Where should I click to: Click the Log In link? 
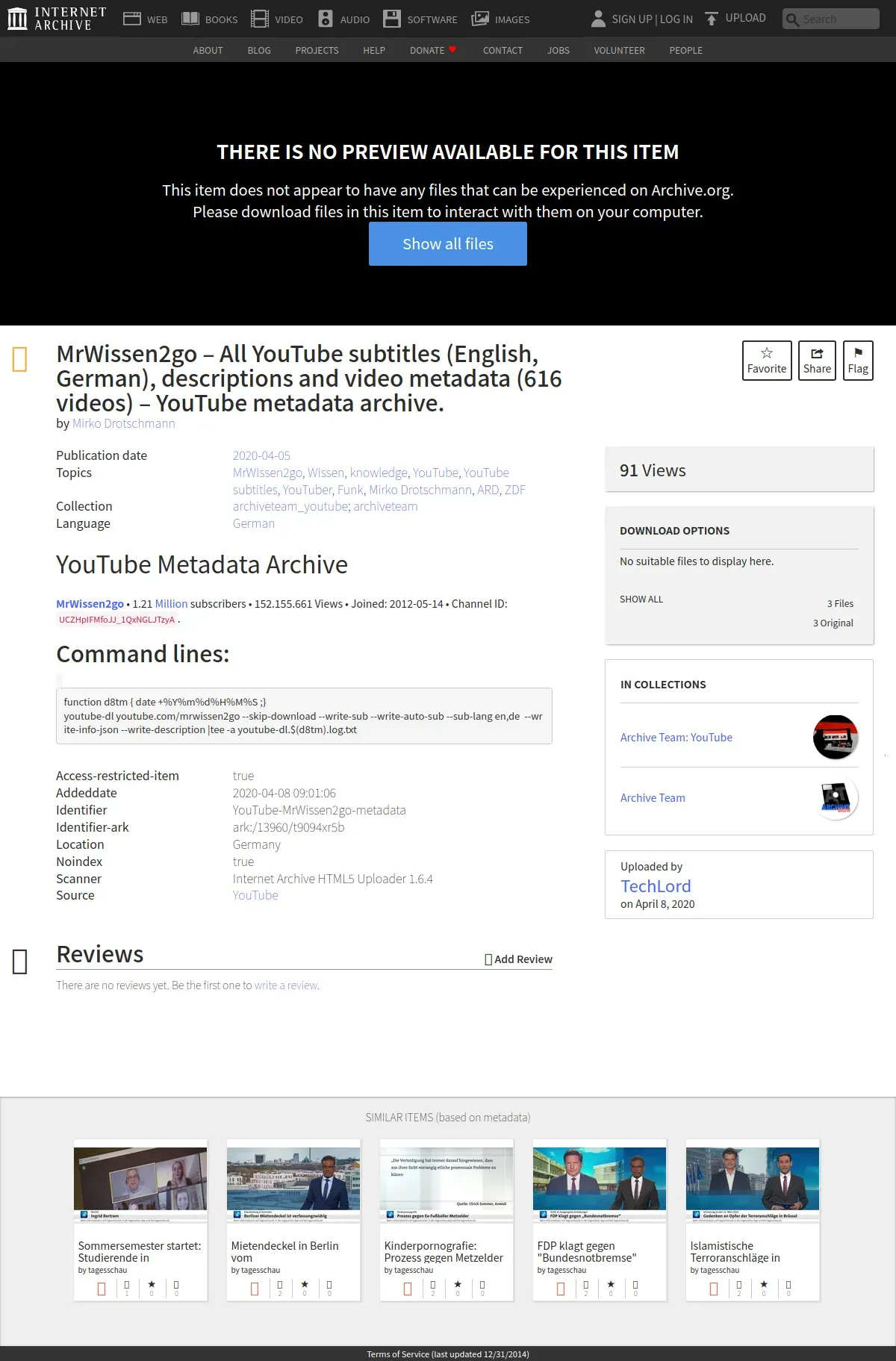pos(676,19)
